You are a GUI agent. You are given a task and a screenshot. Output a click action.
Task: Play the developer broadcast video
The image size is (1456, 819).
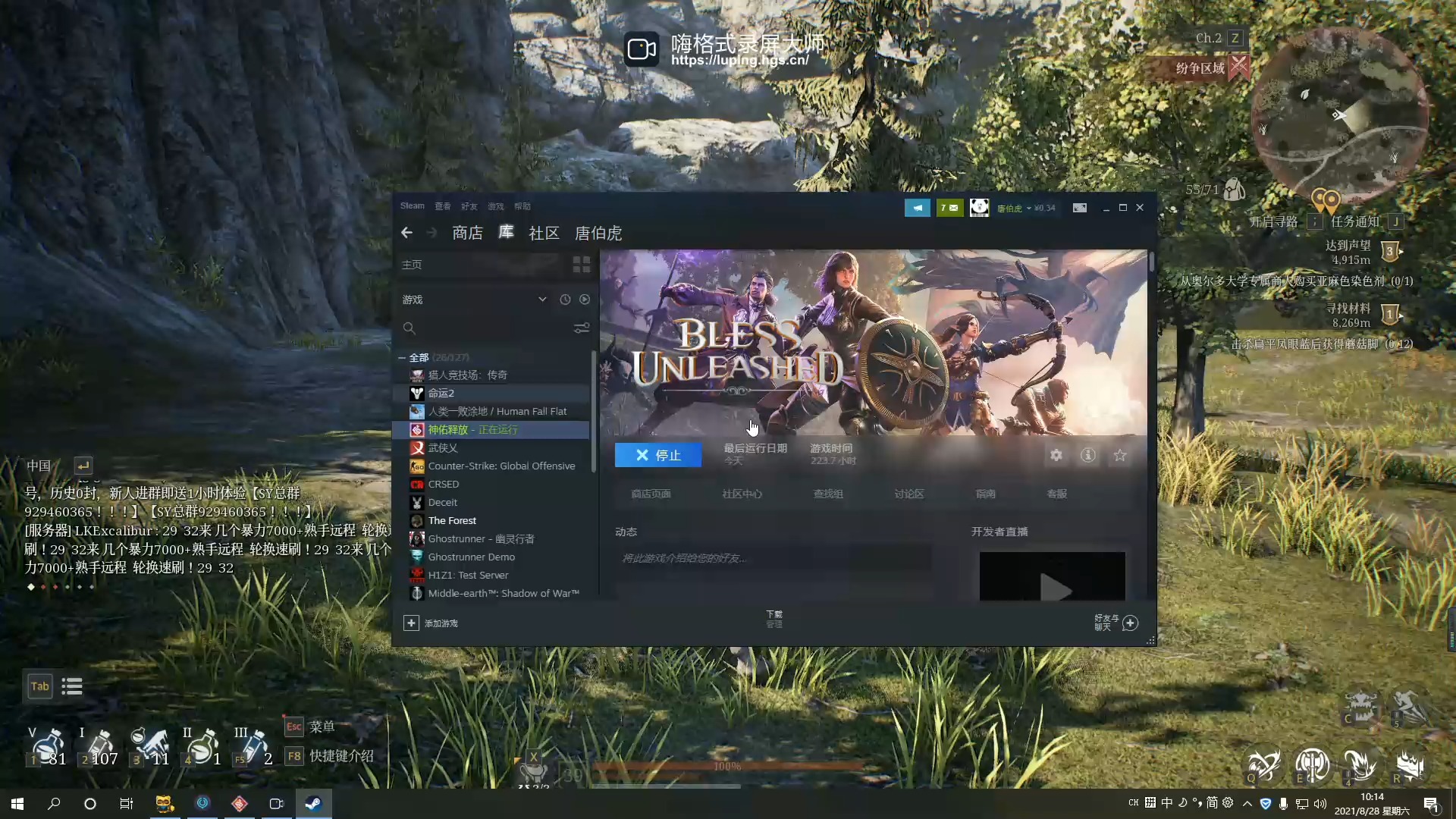click(x=1053, y=576)
